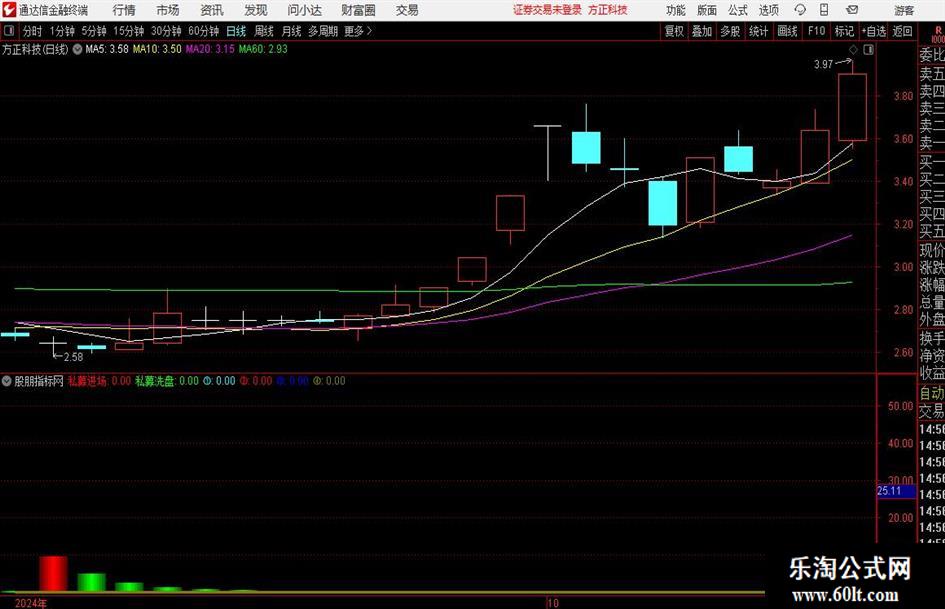This screenshot has width=945, height=609.
Task: Click the tall red indicator bar
Action: [x=54, y=573]
